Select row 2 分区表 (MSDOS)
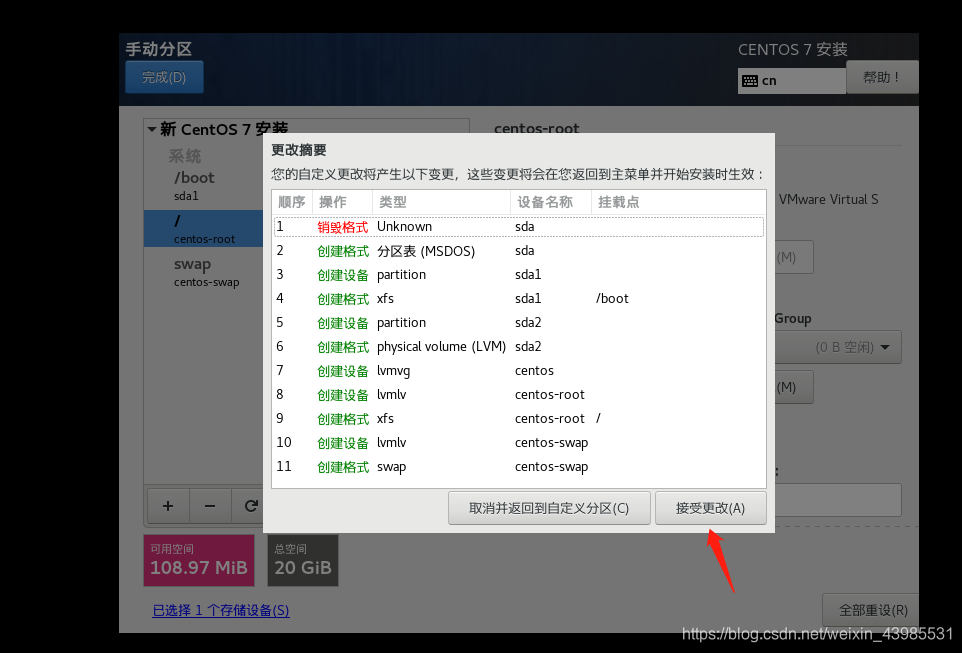The image size is (962, 653). [519, 250]
